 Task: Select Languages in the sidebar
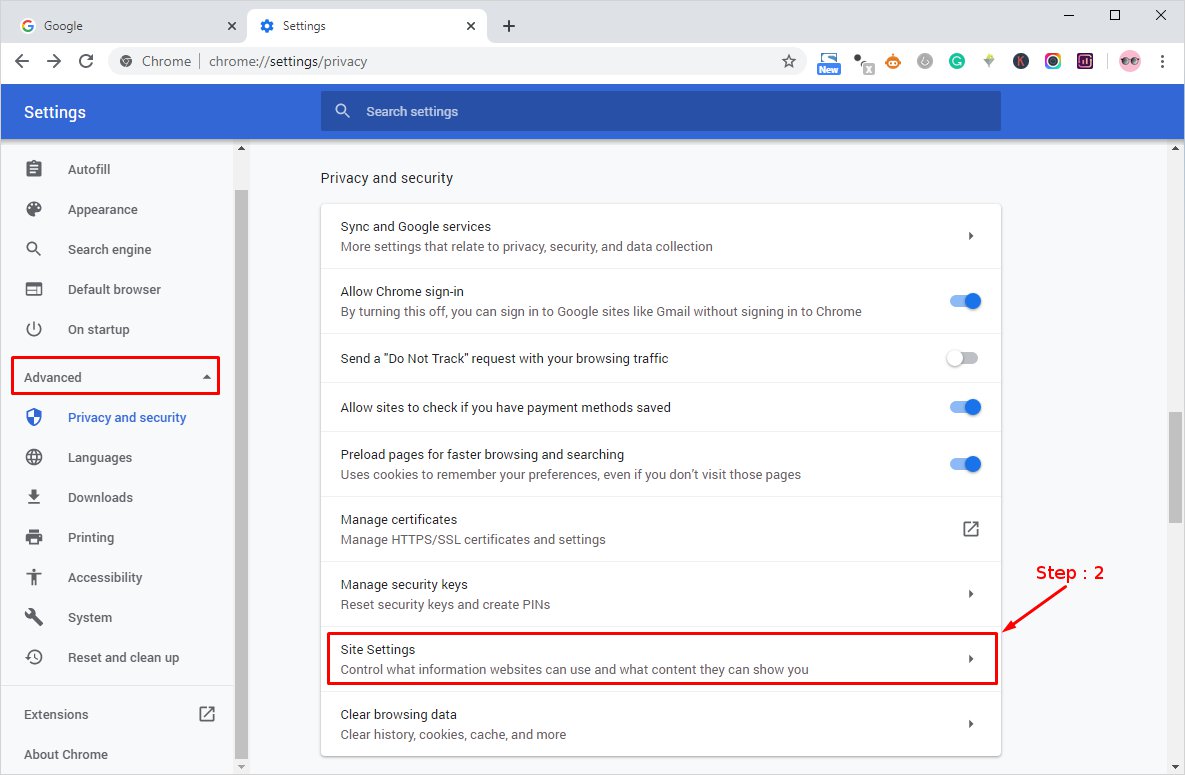click(x=100, y=457)
